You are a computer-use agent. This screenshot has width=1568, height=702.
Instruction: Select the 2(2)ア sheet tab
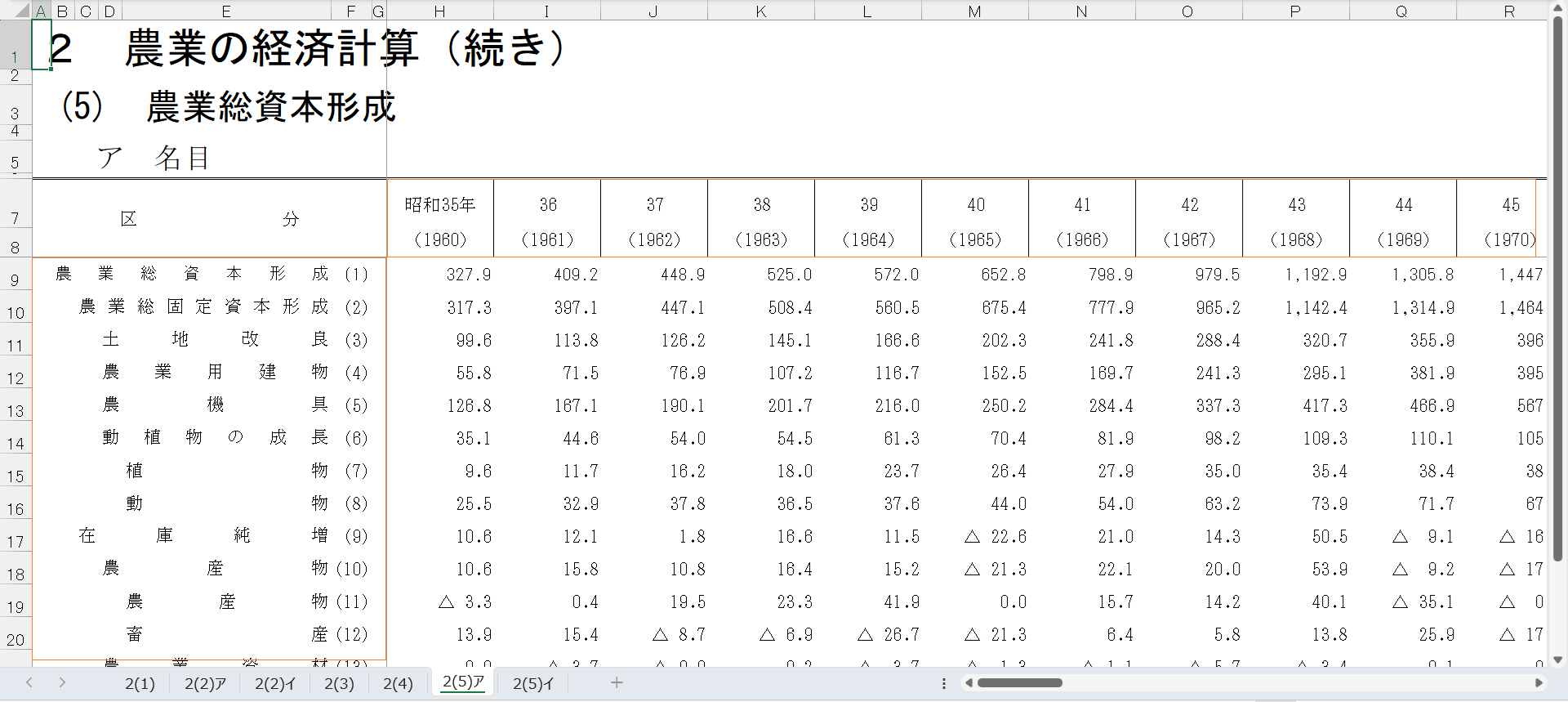click(205, 683)
